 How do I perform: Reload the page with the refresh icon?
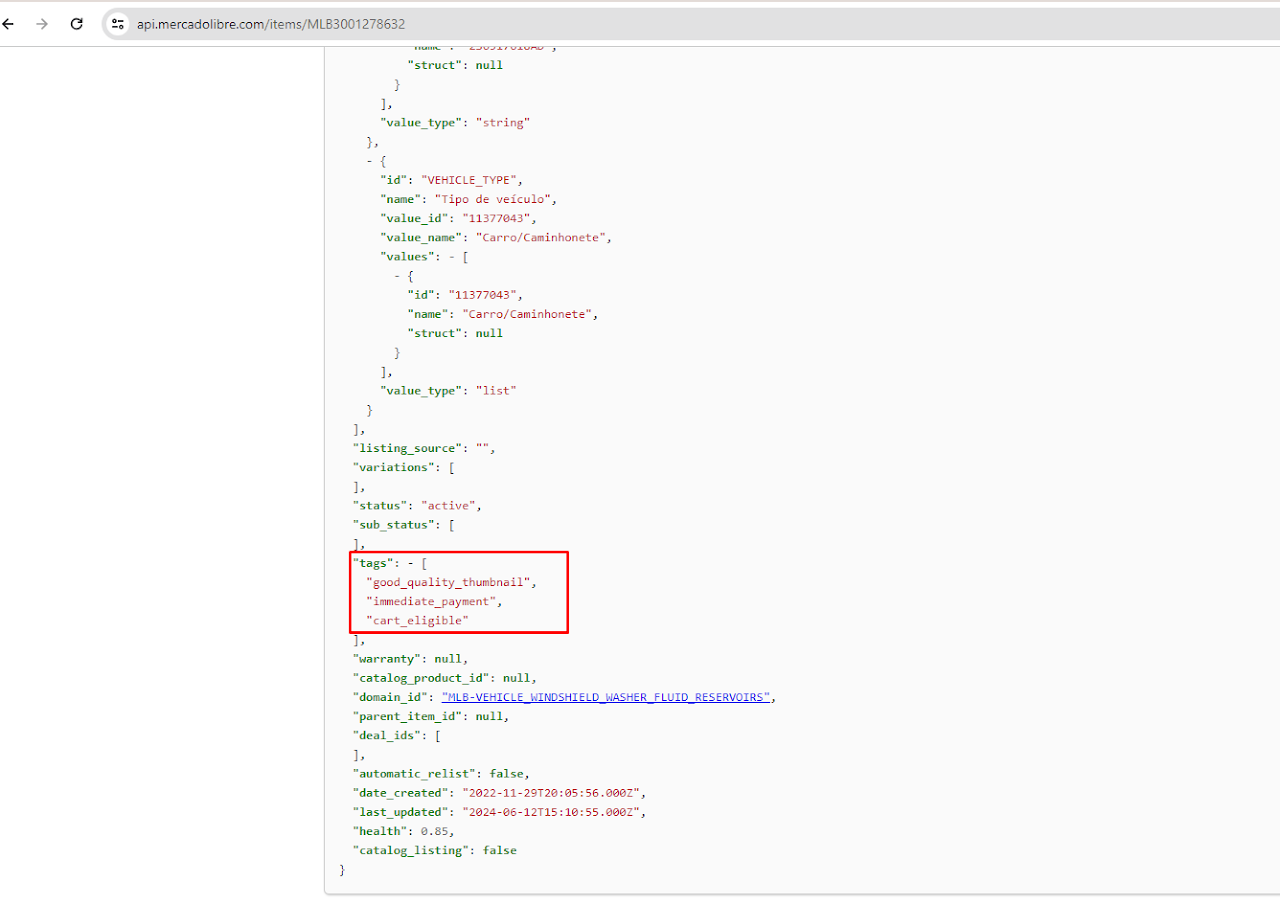point(76,24)
